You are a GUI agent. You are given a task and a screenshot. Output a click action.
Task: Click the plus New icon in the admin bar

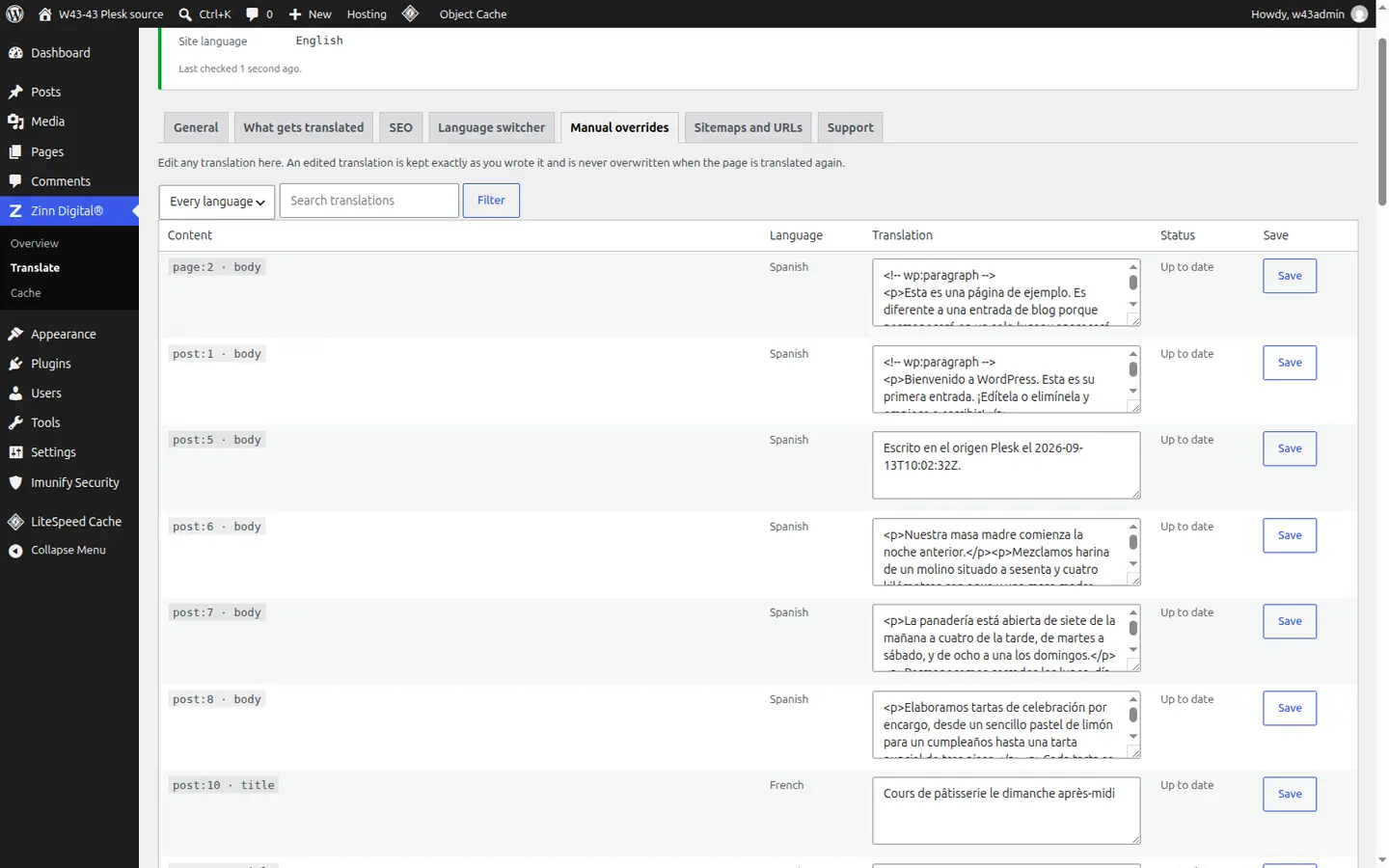(295, 14)
